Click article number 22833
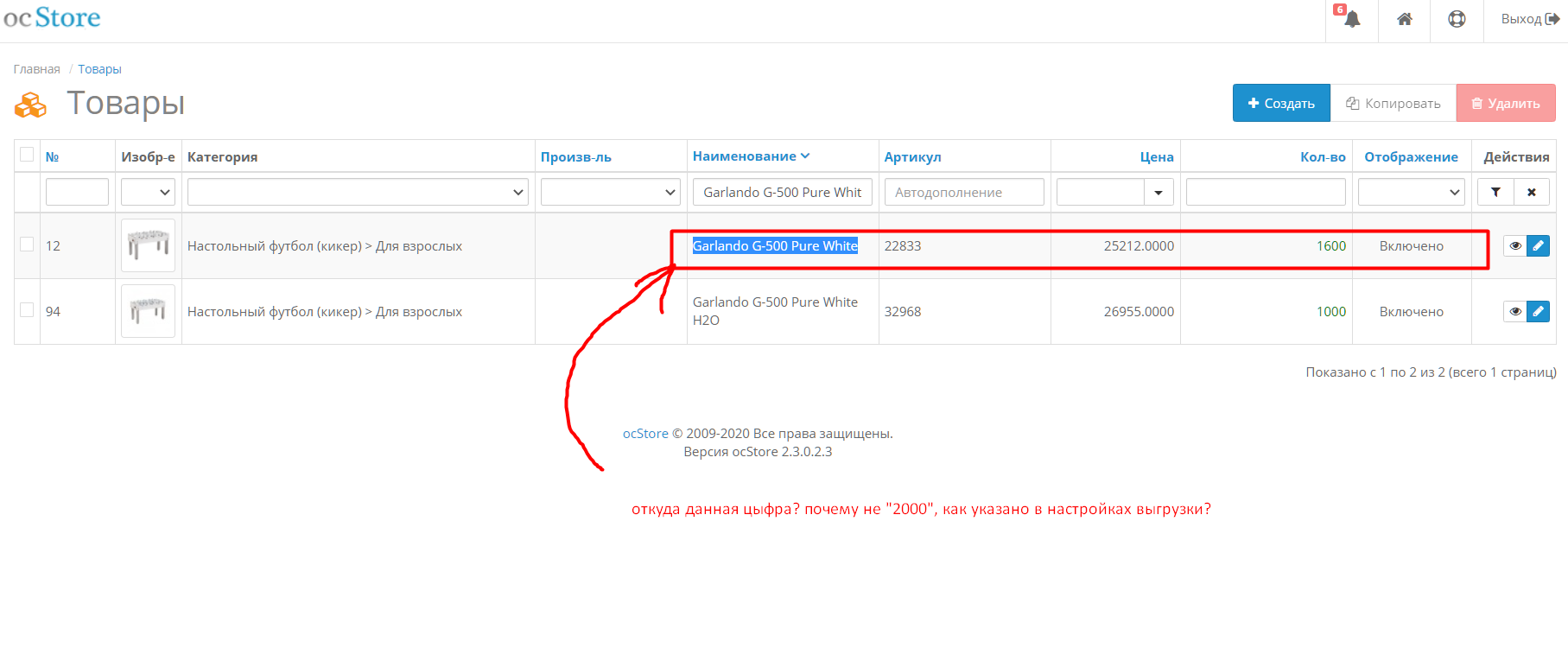 tap(903, 246)
